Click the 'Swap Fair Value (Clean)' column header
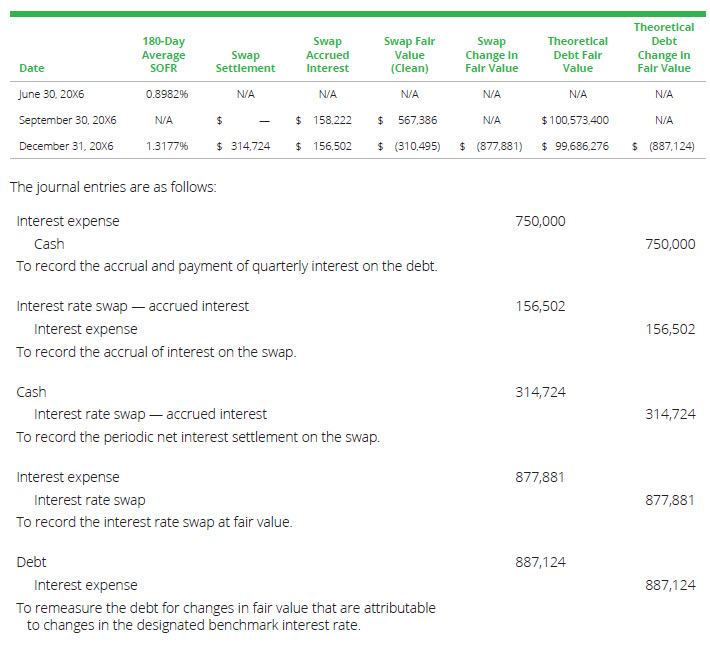The width and height of the screenshot is (710, 645). coord(408,55)
